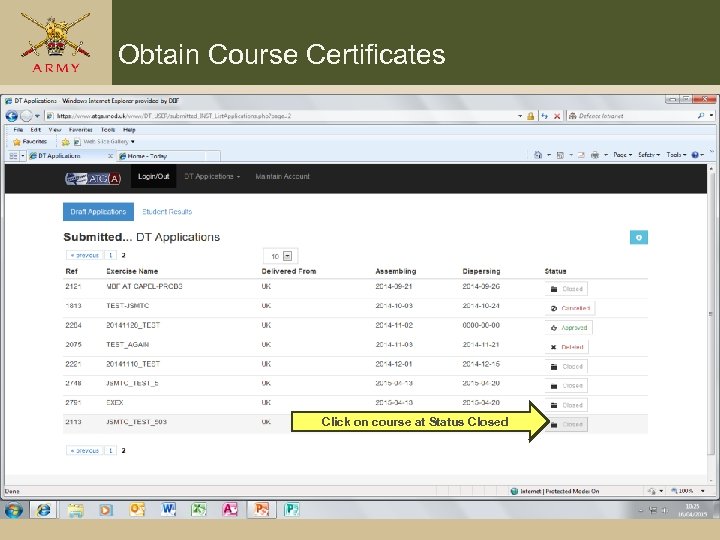Open Word from the taskbar
Viewport: 720px width, 540px height.
(169, 510)
